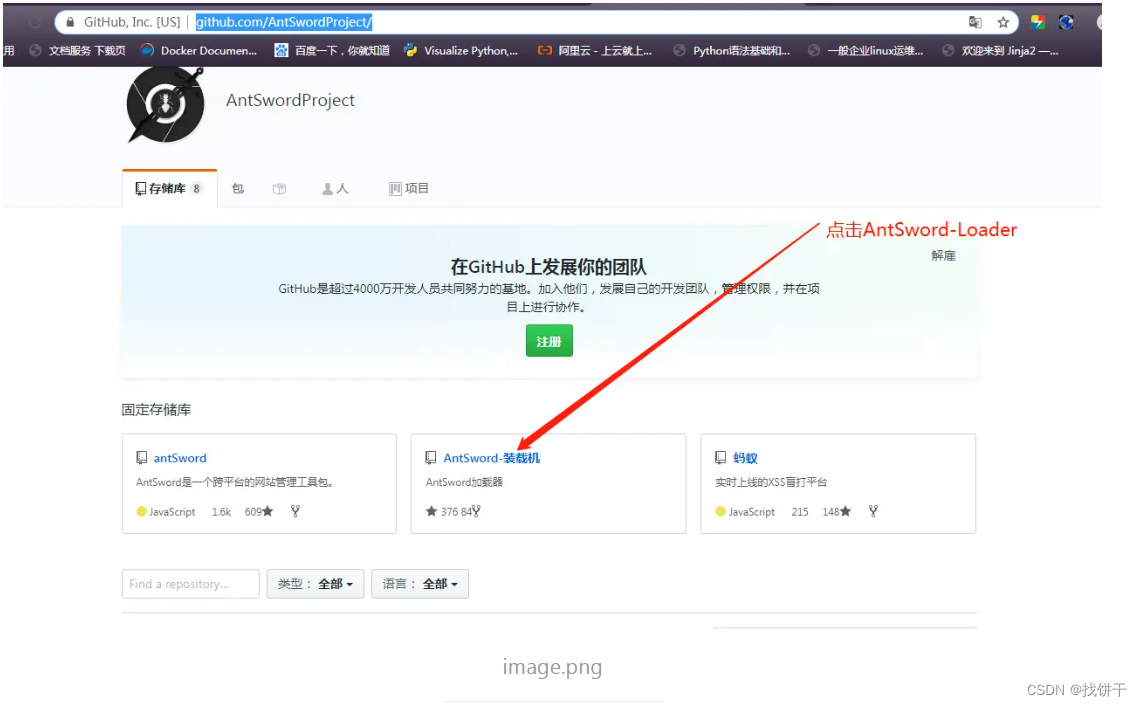This screenshot has width=1142, height=707.
Task: Click the 实时上线的XSS盲打平台 description
Action: click(771, 482)
